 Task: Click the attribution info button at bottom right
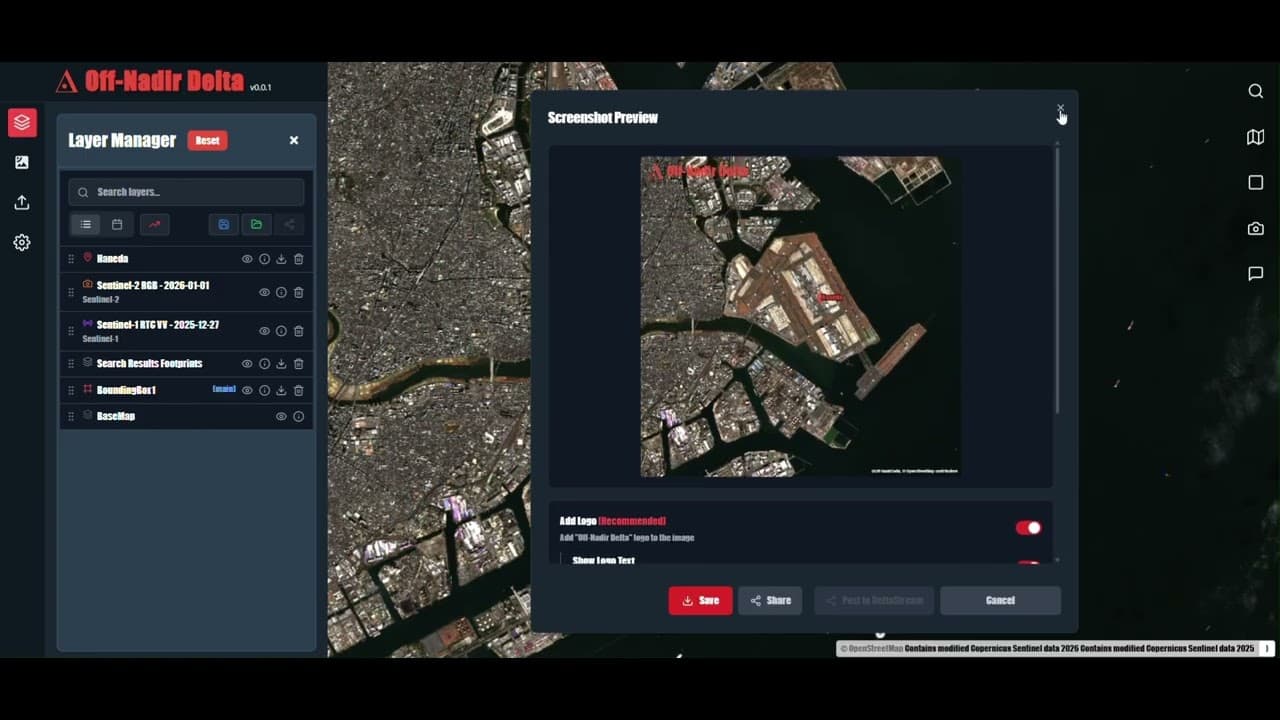1268,648
